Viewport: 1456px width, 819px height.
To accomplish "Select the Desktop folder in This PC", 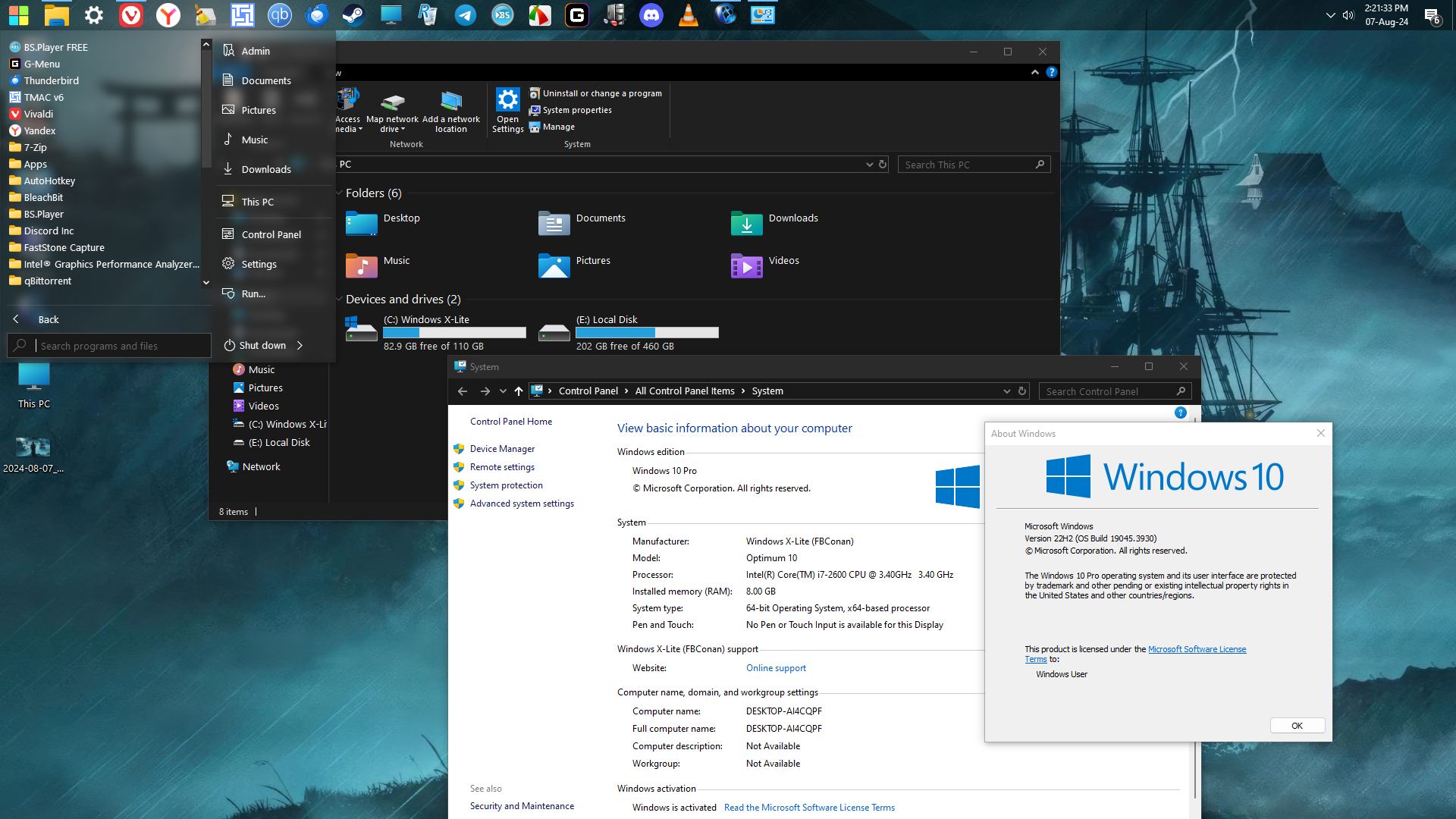I will point(383,223).
